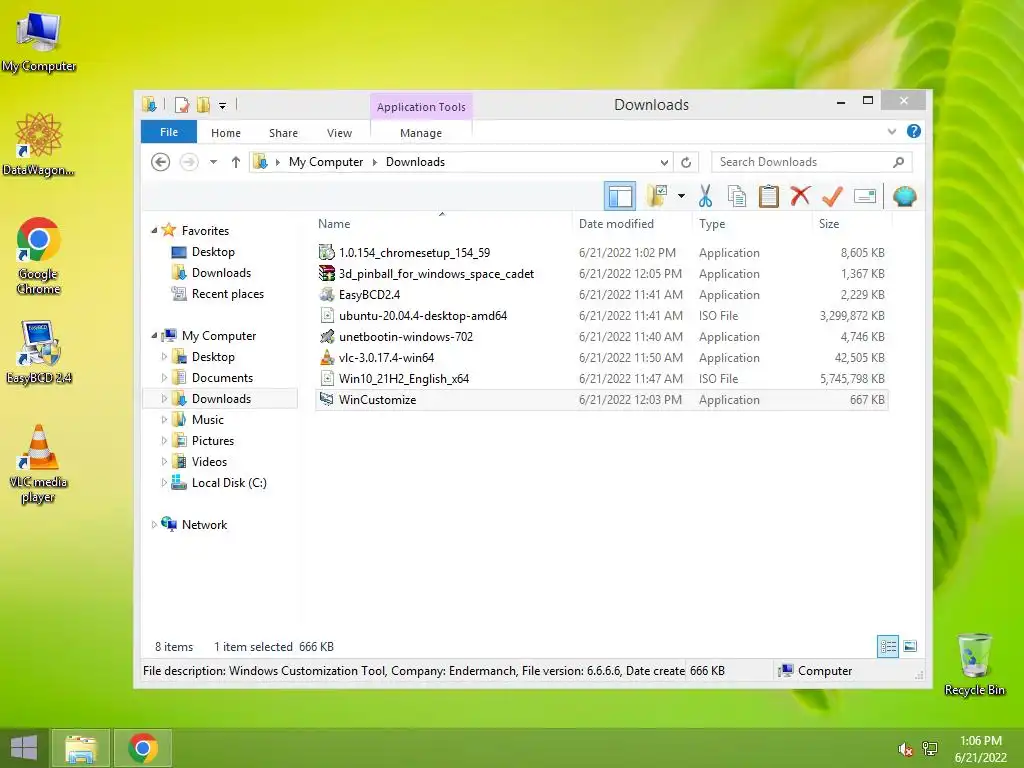Click the Back navigation arrow
This screenshot has height=768, width=1024.
[x=161, y=162]
